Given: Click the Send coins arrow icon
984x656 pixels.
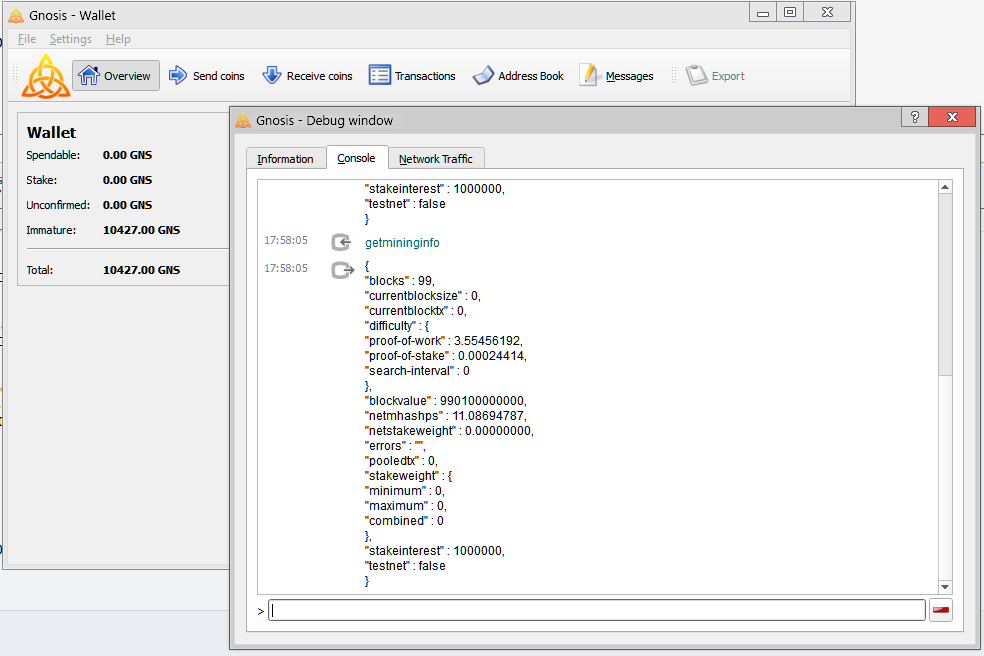Looking at the screenshot, I should pos(178,75).
